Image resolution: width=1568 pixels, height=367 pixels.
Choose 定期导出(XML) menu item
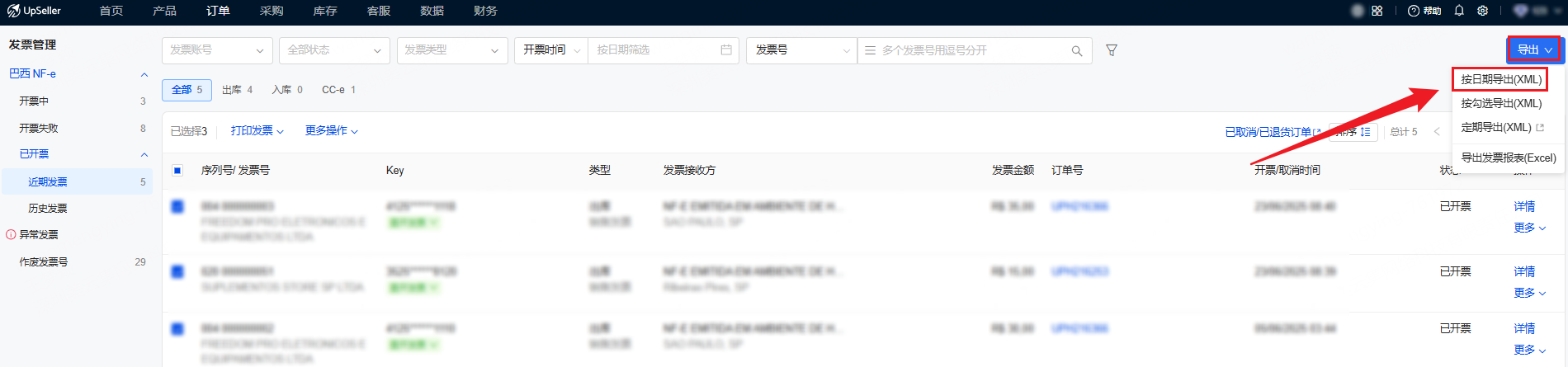[x=1502, y=127]
